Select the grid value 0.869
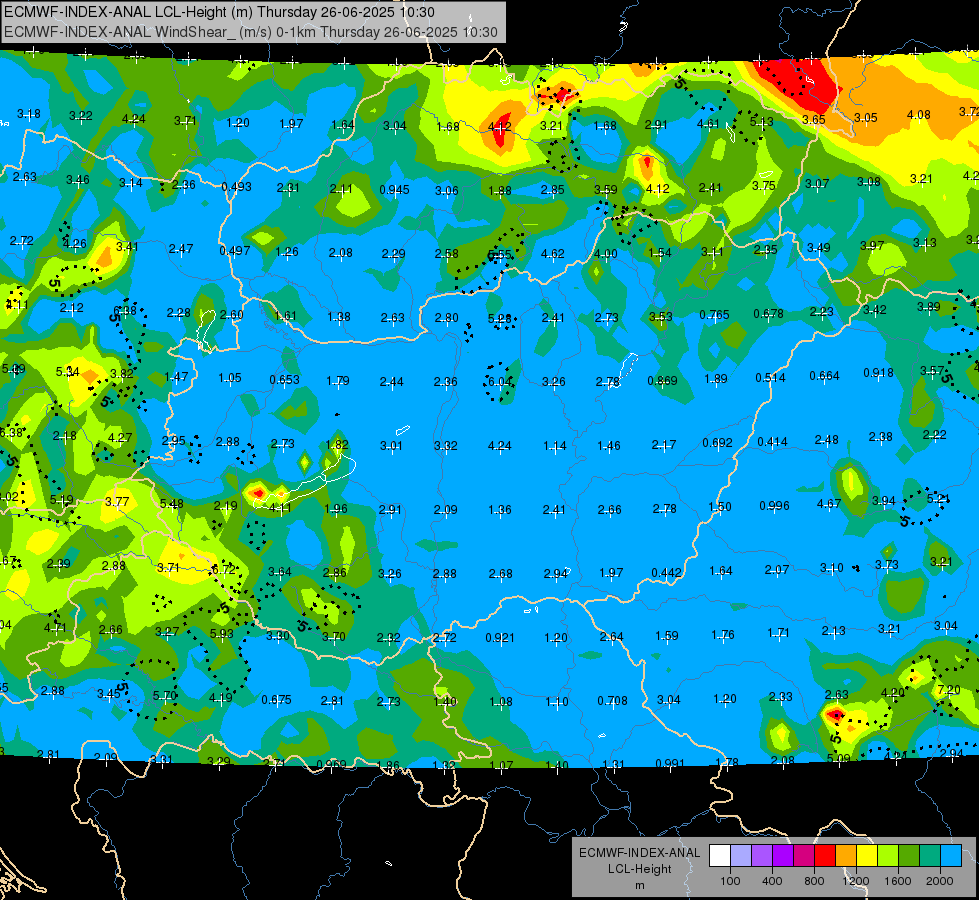Image resolution: width=979 pixels, height=900 pixels. [662, 380]
